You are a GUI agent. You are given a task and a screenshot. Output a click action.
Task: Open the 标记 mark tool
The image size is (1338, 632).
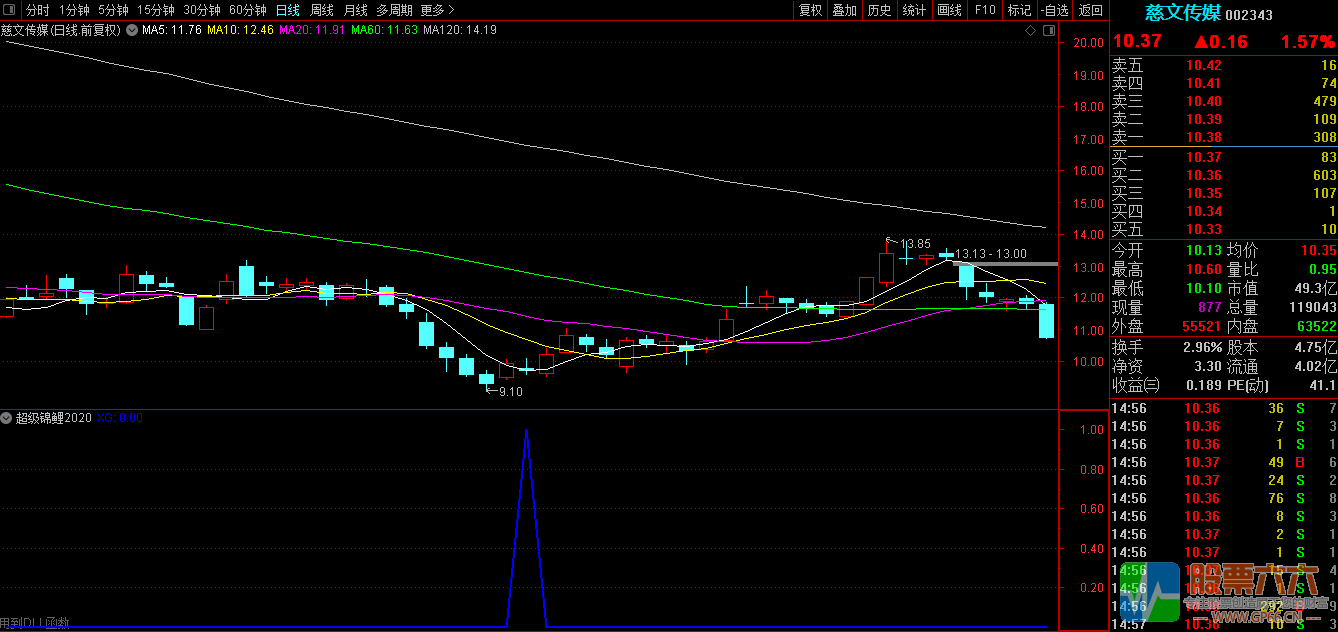[x=1019, y=10]
